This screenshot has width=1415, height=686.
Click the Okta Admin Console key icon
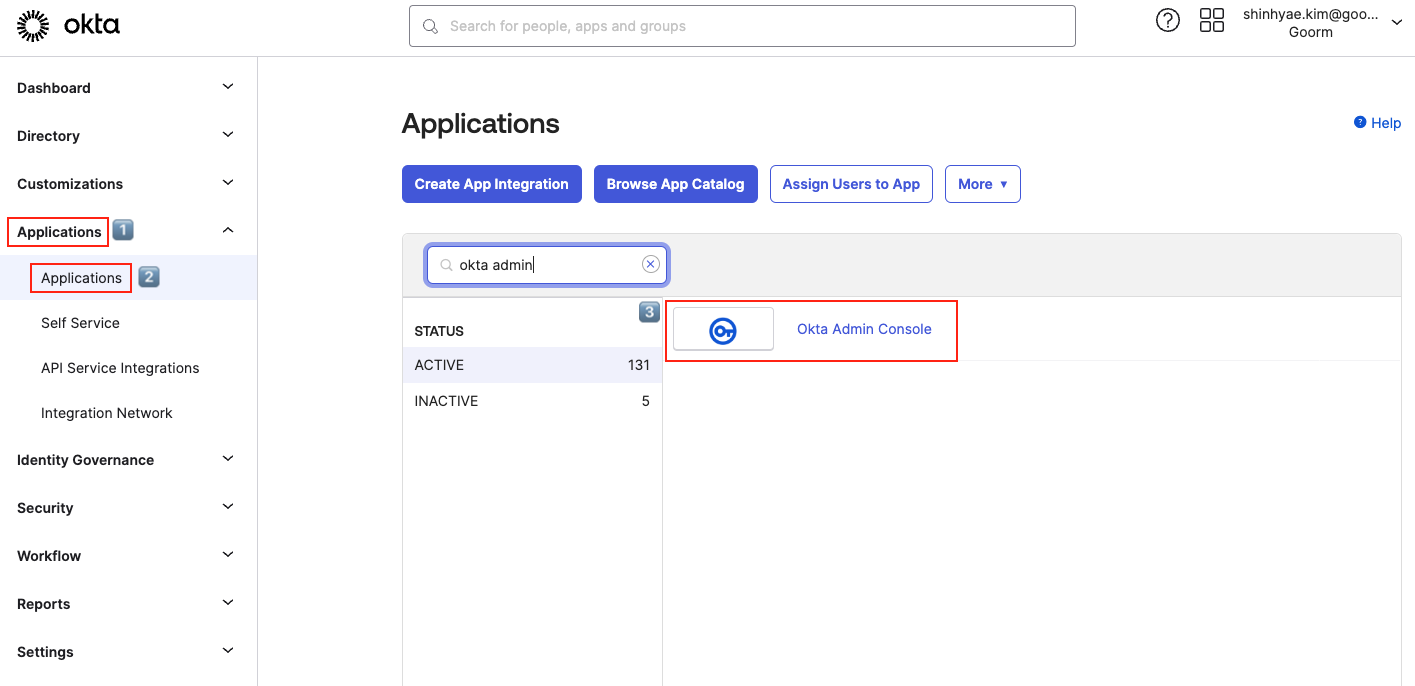tap(723, 330)
